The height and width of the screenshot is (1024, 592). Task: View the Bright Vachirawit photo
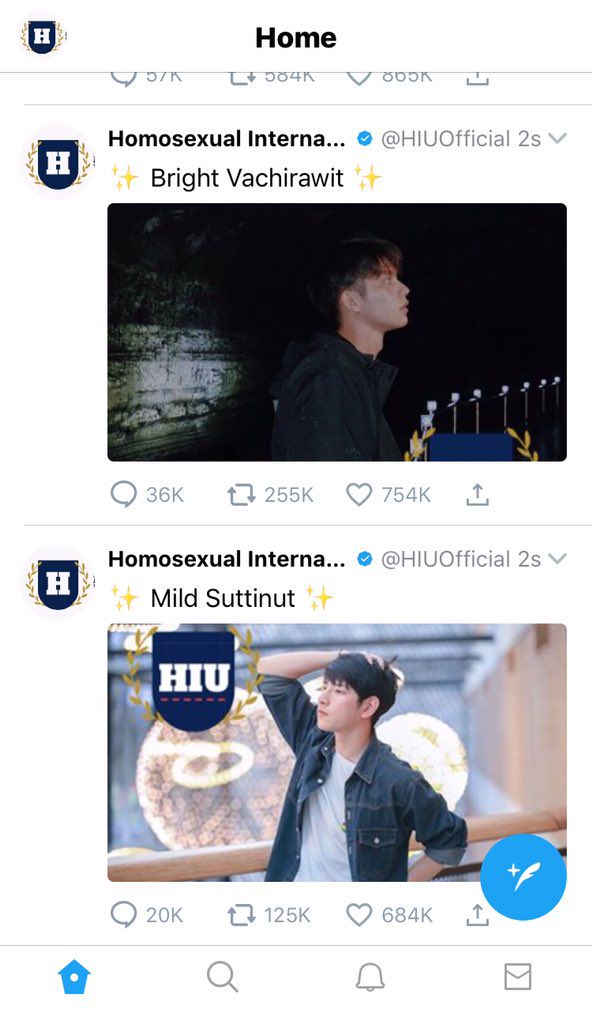[337, 332]
